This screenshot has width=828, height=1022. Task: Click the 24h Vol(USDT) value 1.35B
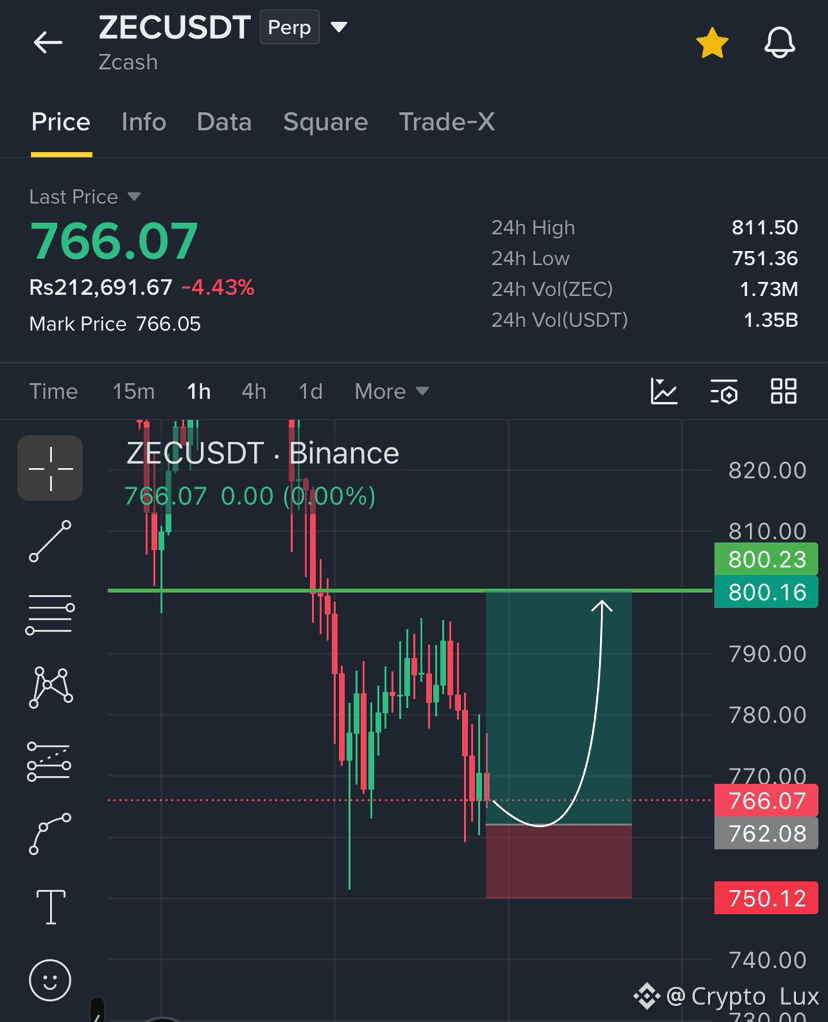(771, 320)
